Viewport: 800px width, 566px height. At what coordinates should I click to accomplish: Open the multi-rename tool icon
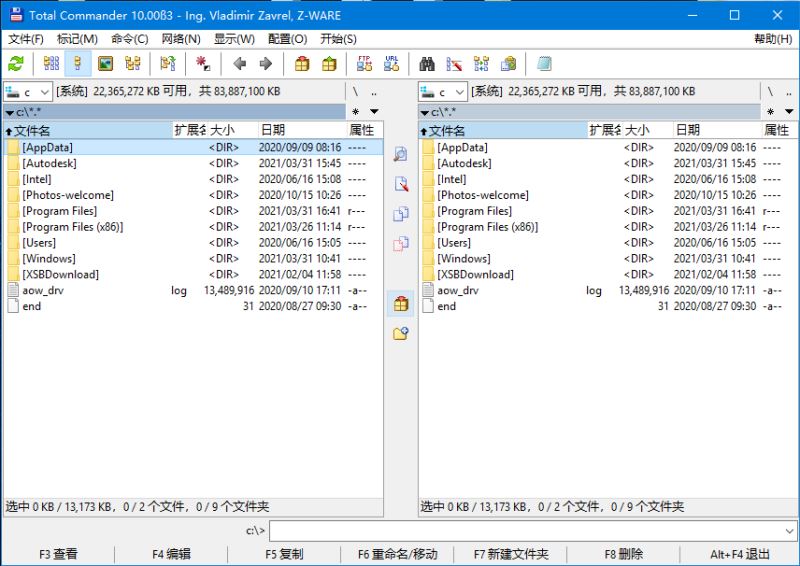[454, 64]
